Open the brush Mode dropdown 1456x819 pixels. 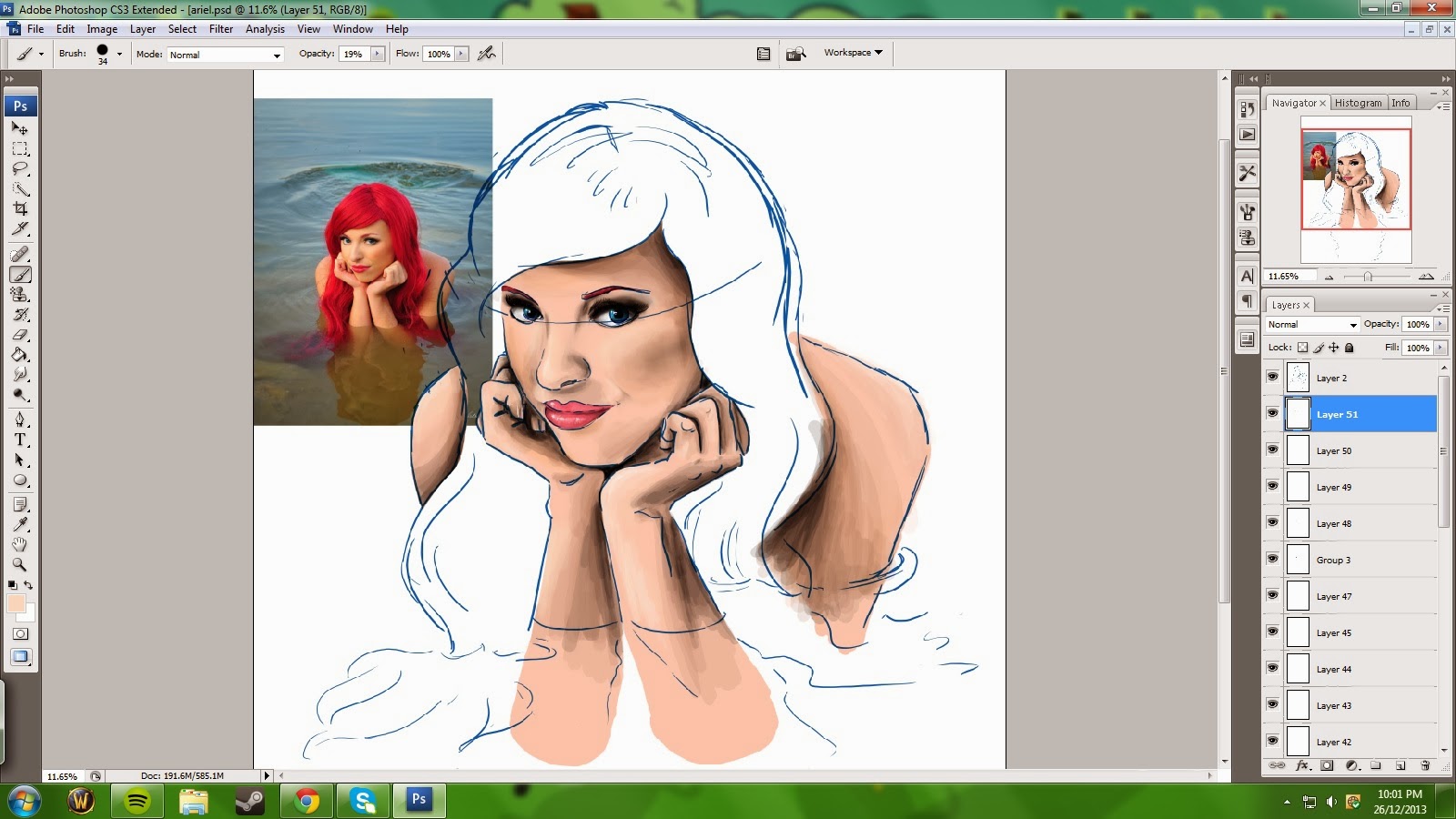225,55
